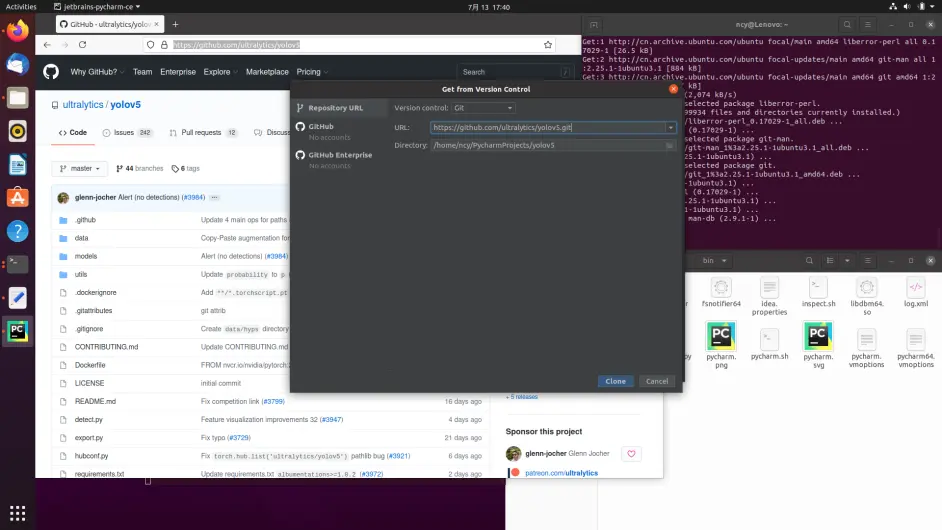Click the lock site-info icon in the address bar
The image size is (942, 530).
coord(164,44)
